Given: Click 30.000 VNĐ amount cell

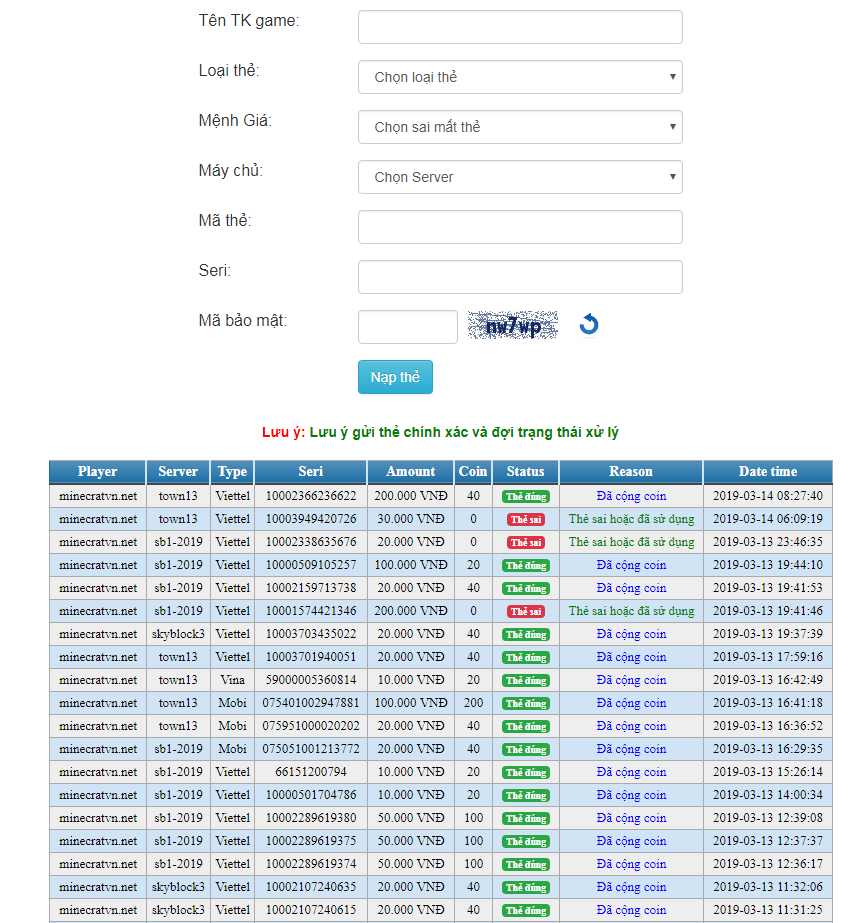Looking at the screenshot, I should (411, 519).
